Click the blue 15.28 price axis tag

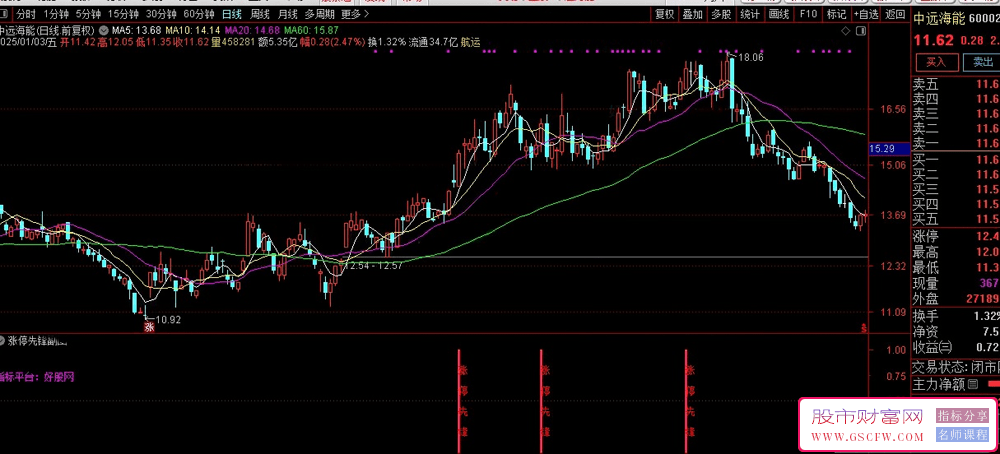click(888, 149)
